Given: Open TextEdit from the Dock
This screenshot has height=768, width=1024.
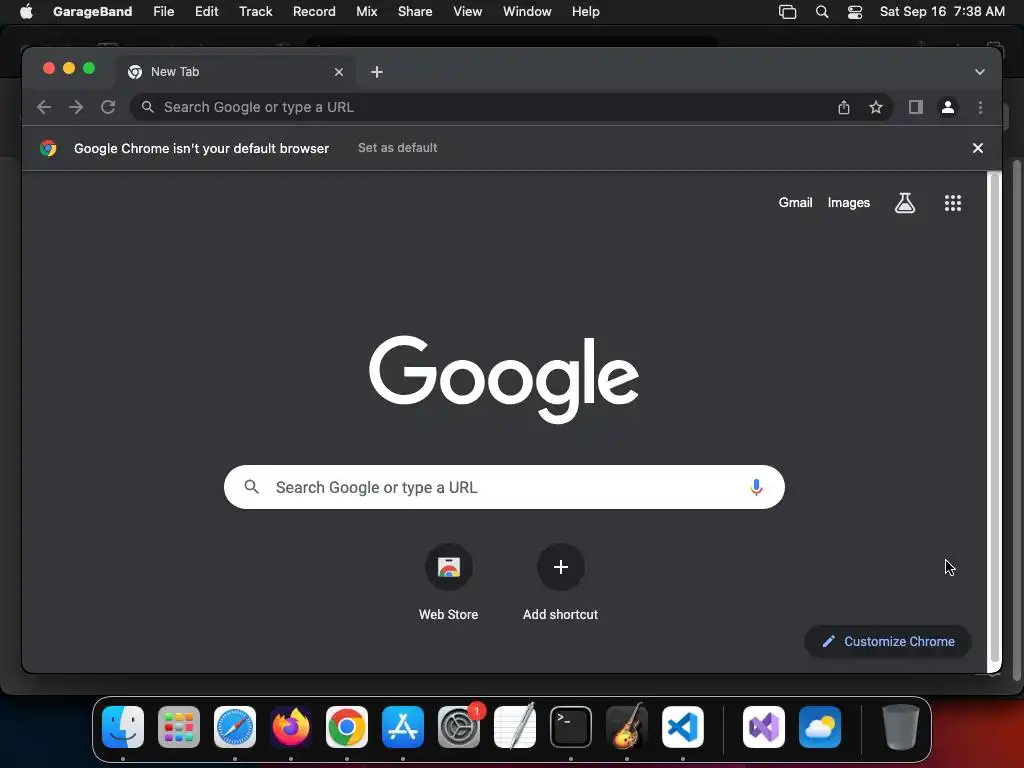Looking at the screenshot, I should tap(515, 727).
